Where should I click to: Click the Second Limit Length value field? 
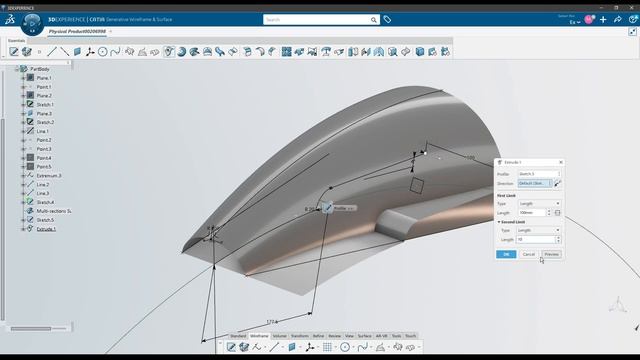click(x=536, y=240)
